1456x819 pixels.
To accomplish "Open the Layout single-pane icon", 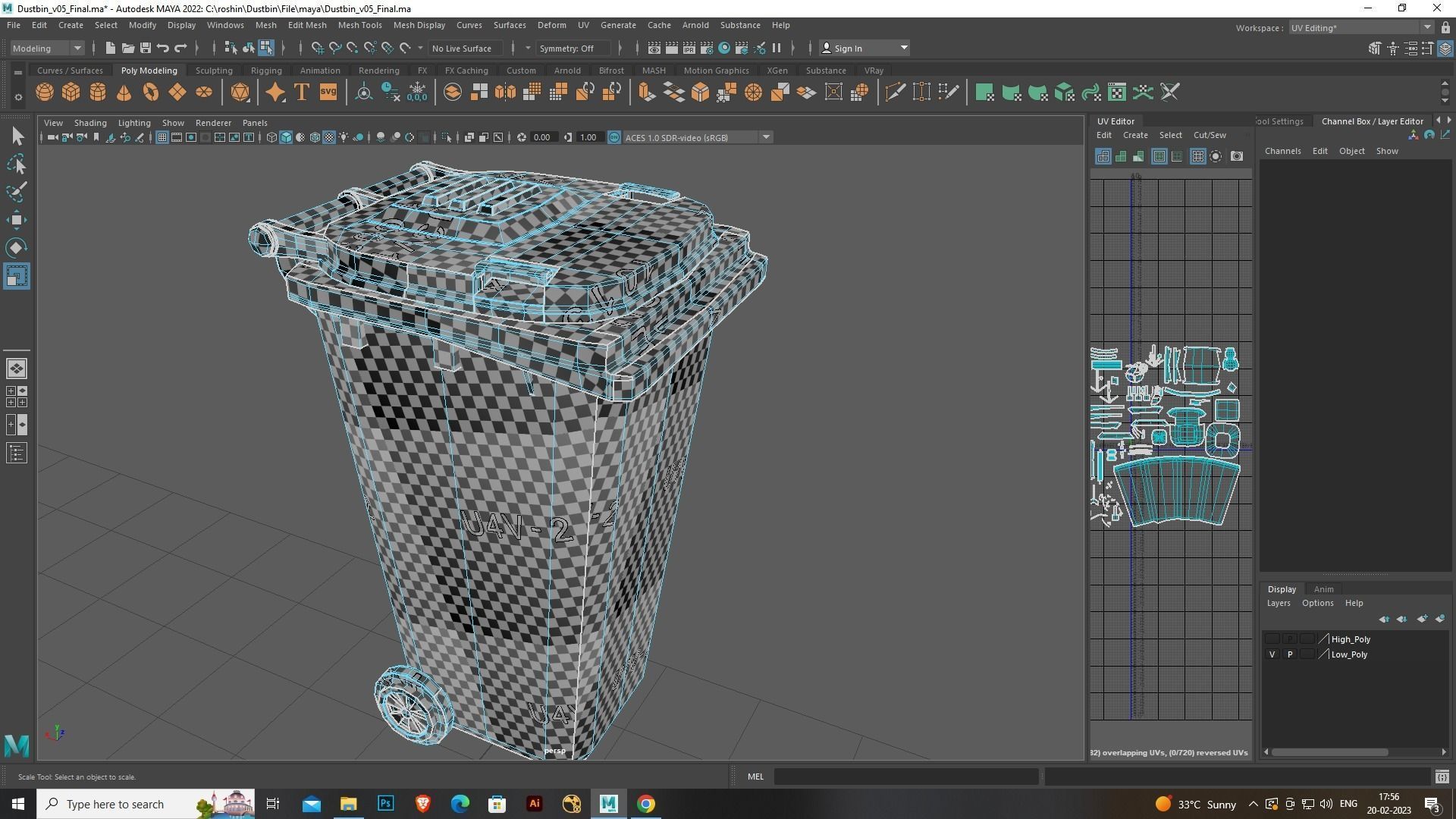I will pyautogui.click(x=16, y=369).
